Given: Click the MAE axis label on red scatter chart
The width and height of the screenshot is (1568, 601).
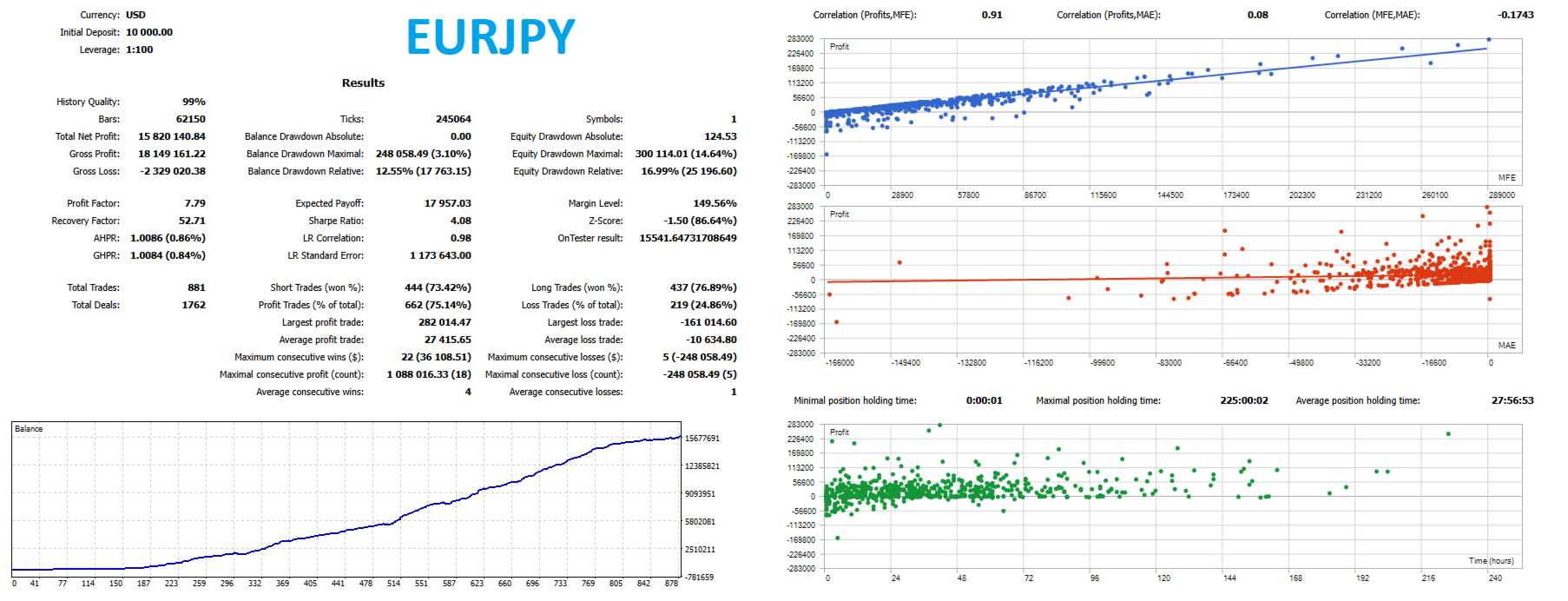Looking at the screenshot, I should click(x=1507, y=346).
